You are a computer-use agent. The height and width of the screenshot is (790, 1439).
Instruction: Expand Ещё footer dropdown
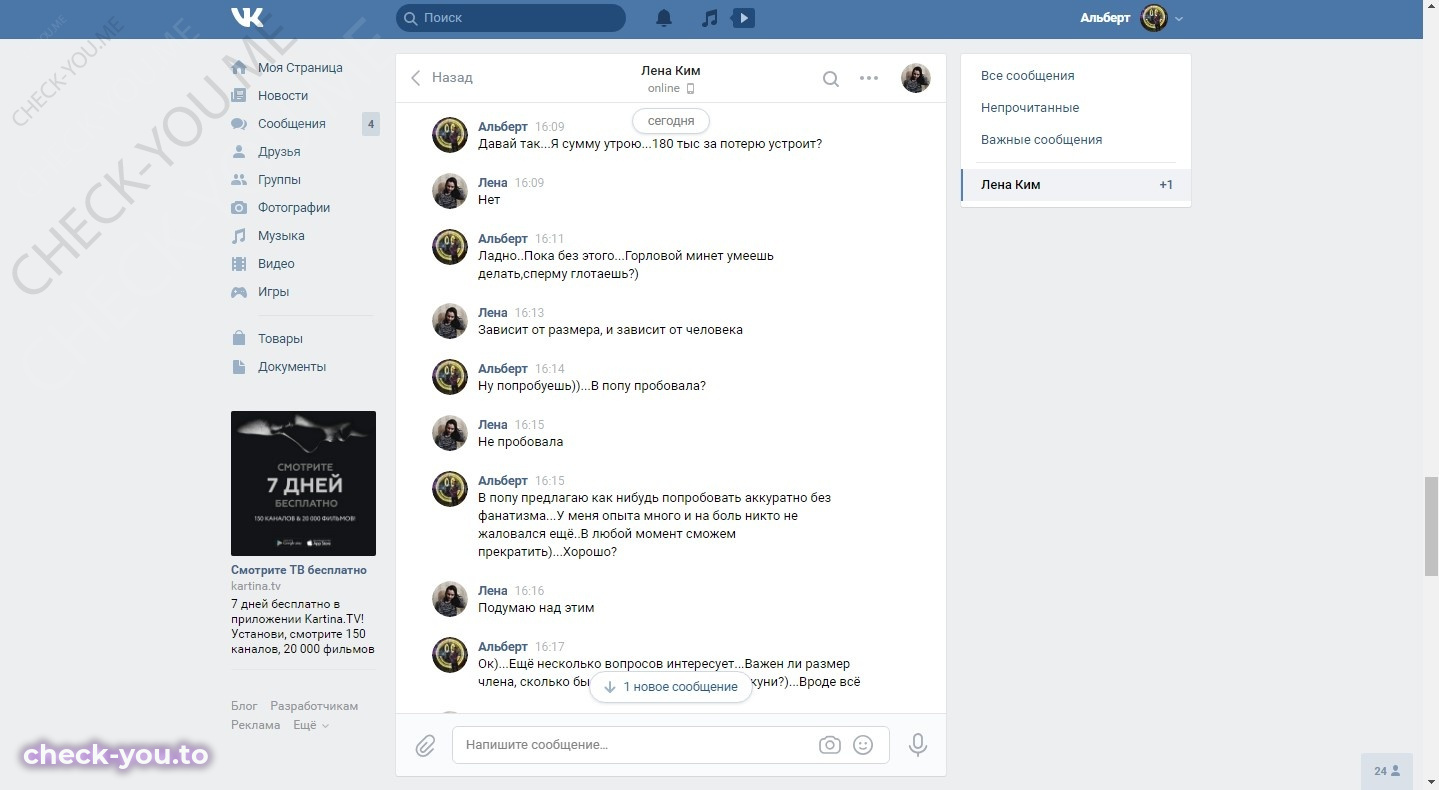pyautogui.click(x=310, y=725)
